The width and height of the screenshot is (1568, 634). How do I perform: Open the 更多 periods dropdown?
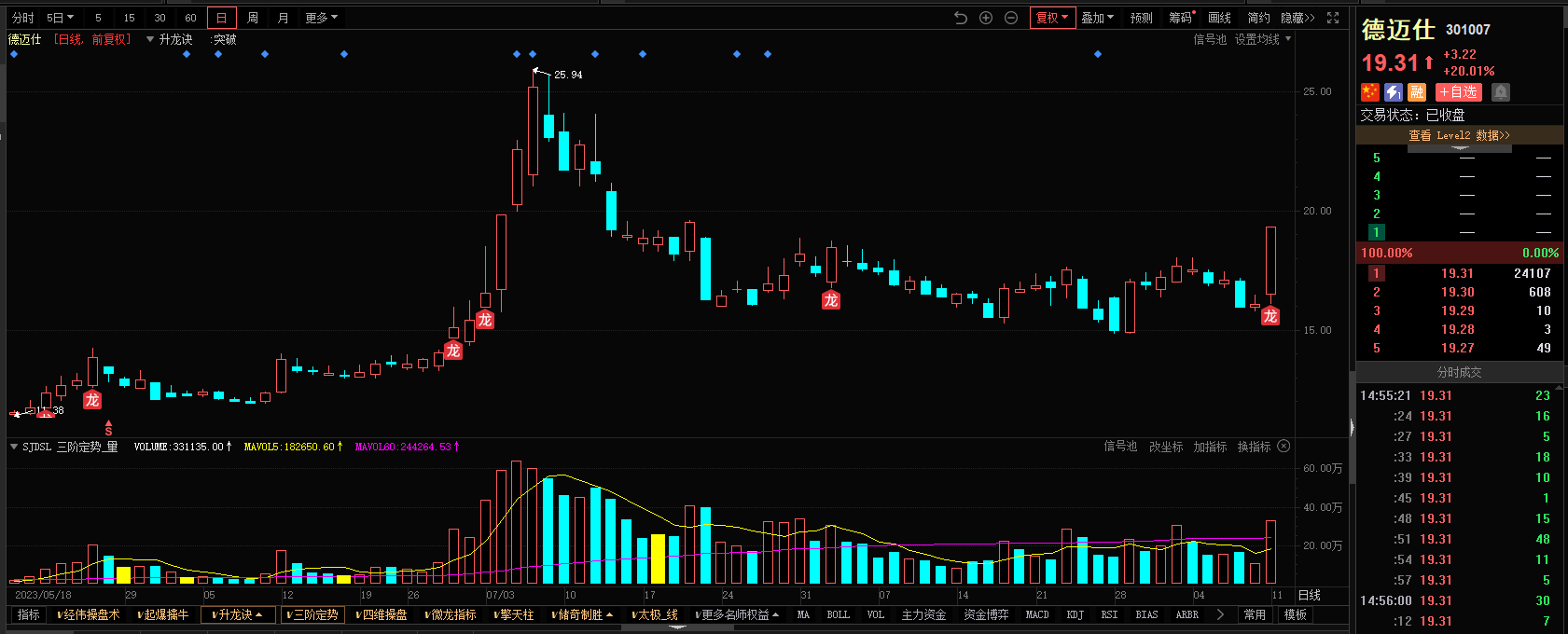coord(322,18)
